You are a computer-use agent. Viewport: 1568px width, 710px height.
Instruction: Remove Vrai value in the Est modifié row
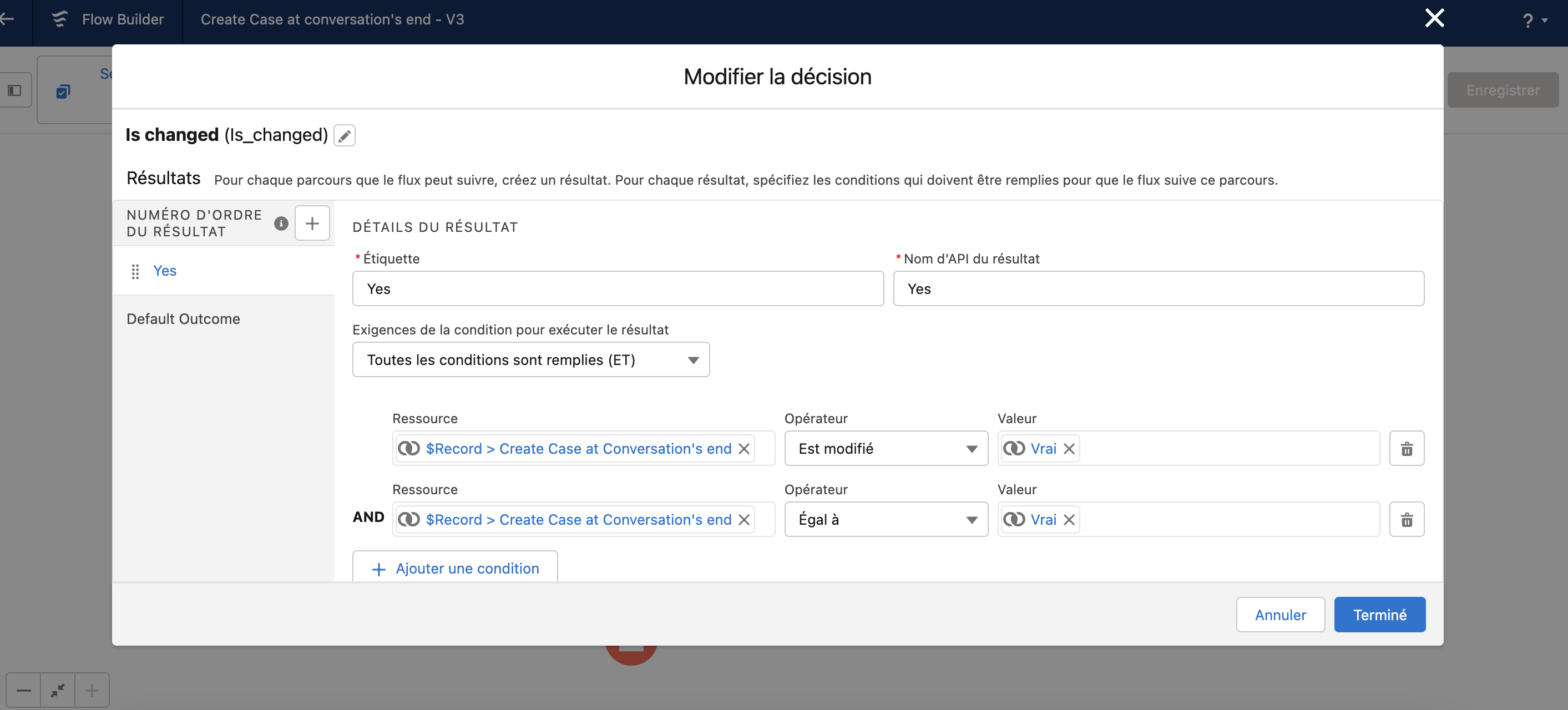click(1069, 449)
